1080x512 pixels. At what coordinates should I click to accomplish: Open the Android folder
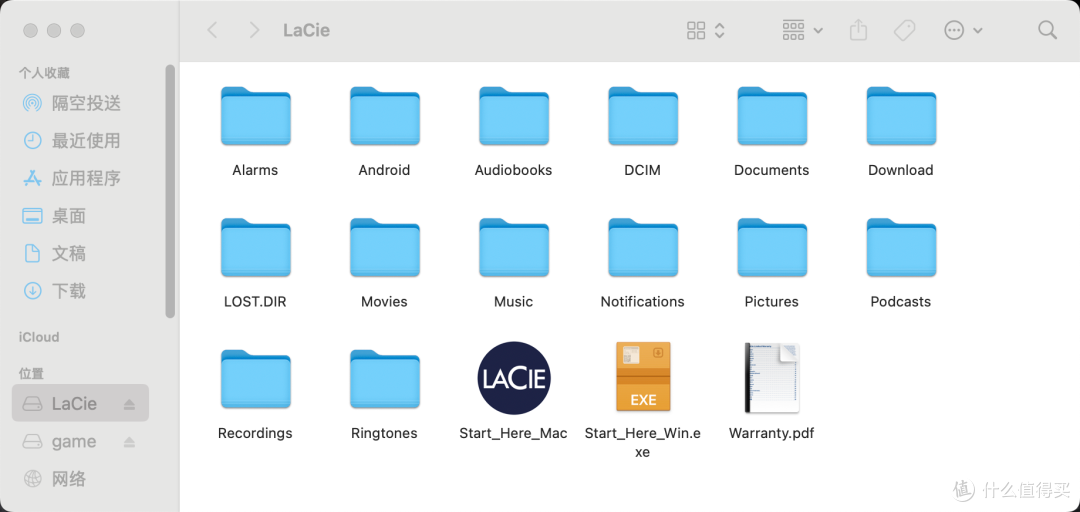tap(384, 116)
